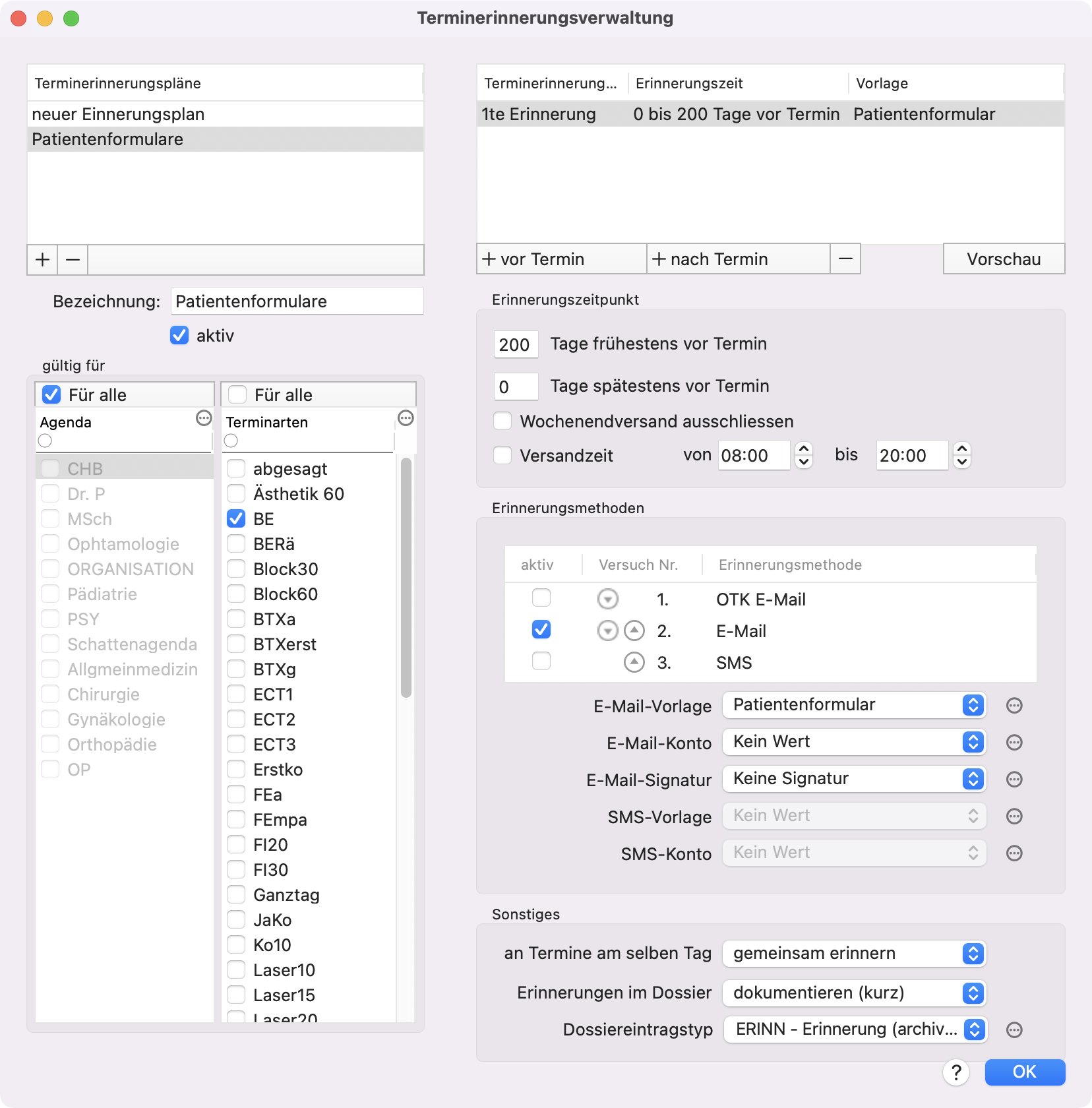Viewport: 1092px width, 1108px height.
Task: Add a new reminder plan with plus button
Action: pyautogui.click(x=42, y=259)
